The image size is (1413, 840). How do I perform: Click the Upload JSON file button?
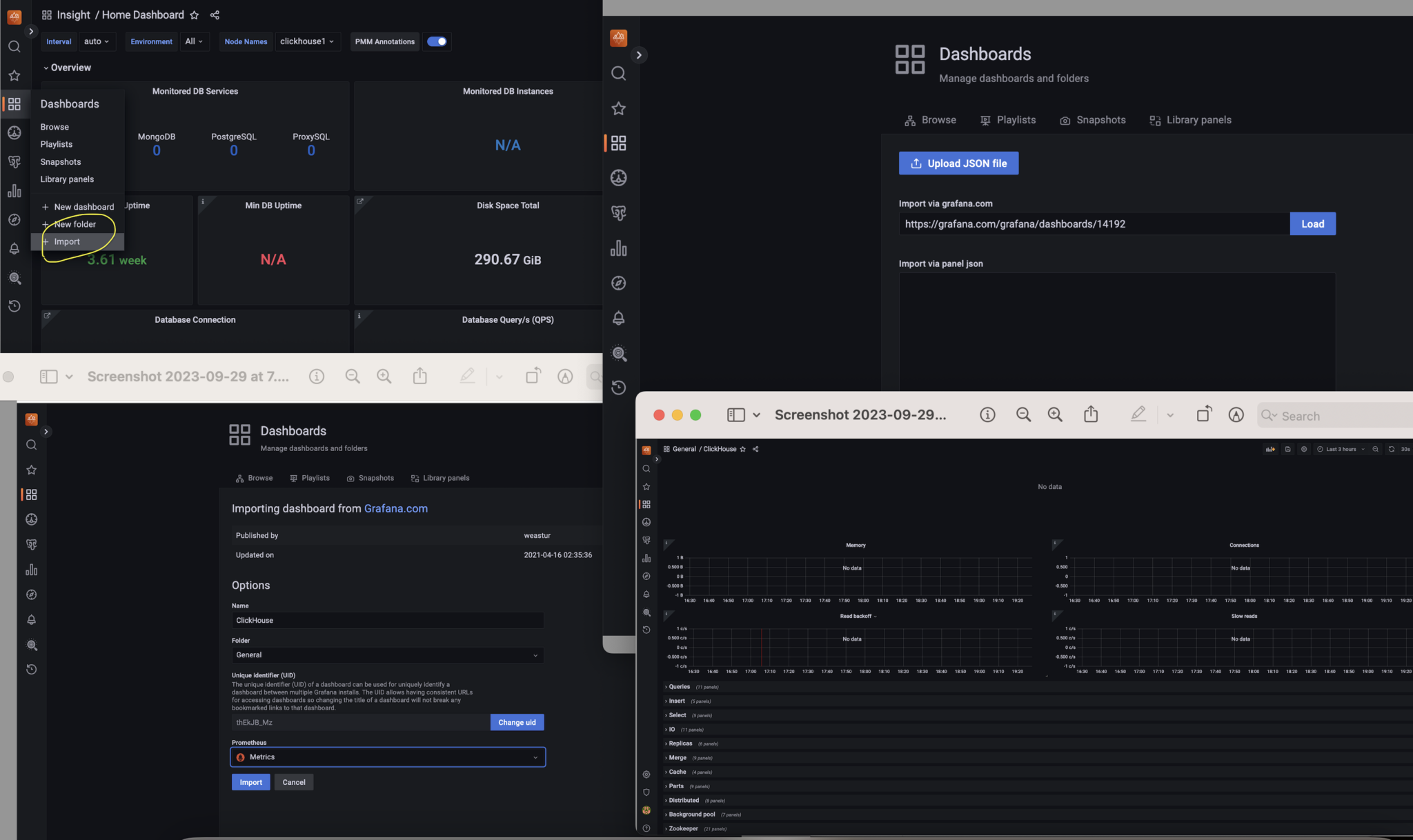point(958,163)
